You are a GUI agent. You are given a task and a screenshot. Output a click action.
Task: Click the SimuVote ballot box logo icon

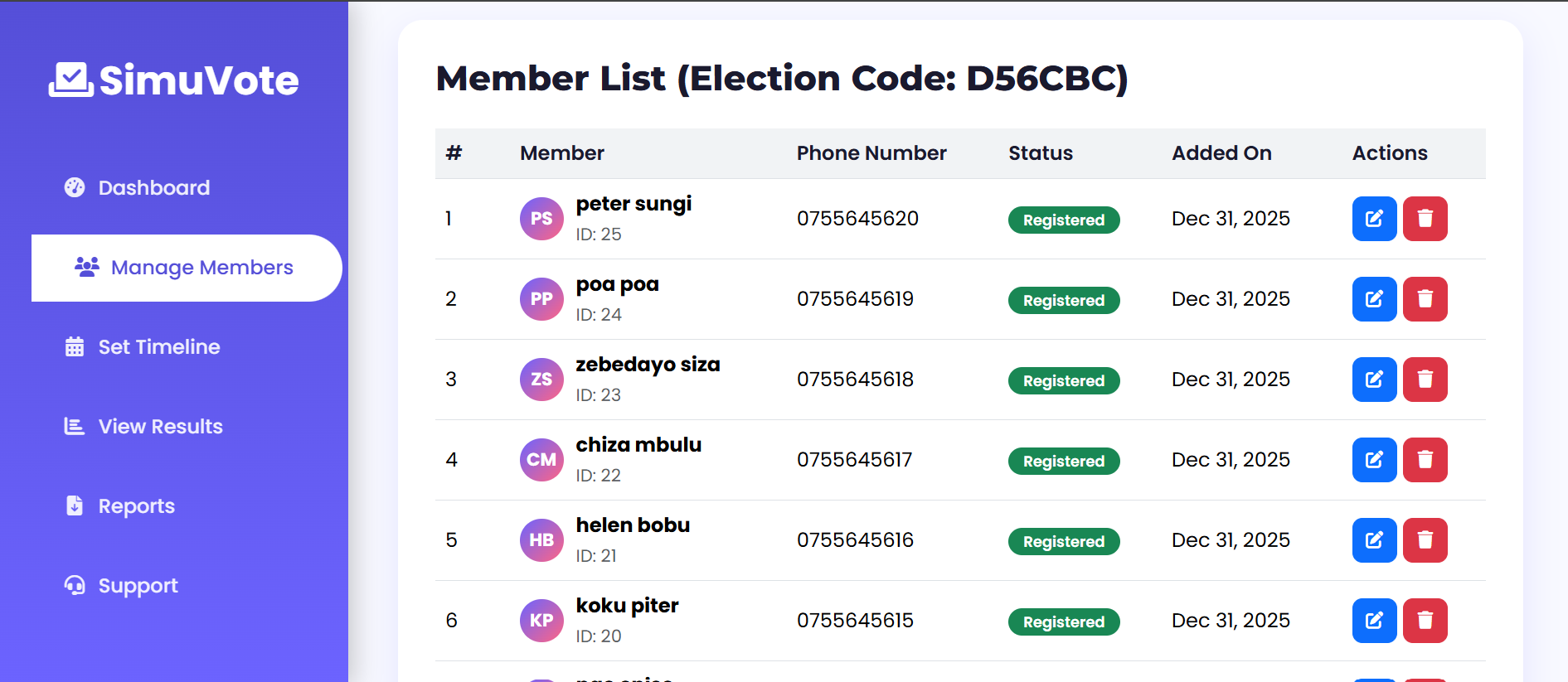(70, 79)
